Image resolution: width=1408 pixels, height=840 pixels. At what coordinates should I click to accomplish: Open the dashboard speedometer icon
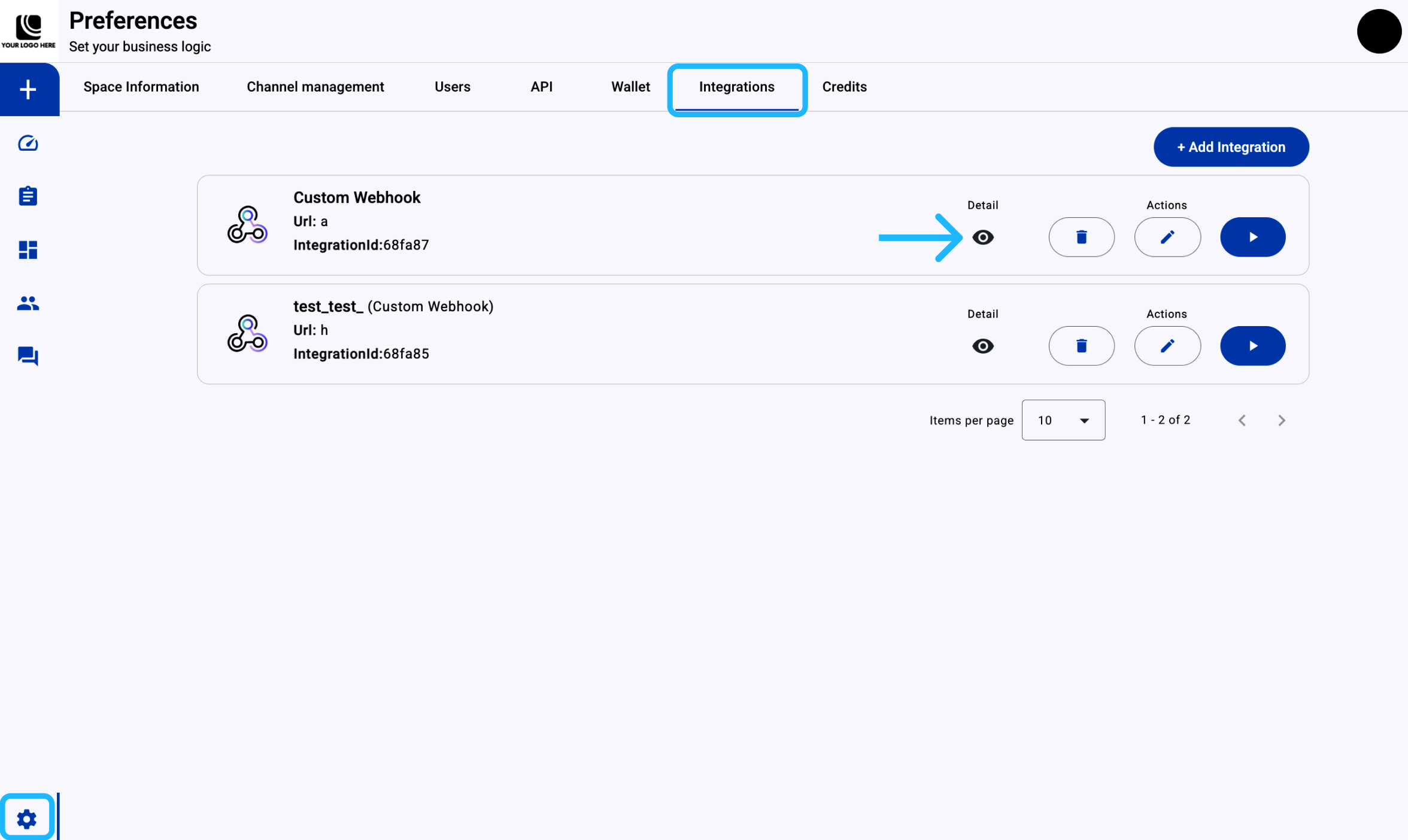[28, 144]
